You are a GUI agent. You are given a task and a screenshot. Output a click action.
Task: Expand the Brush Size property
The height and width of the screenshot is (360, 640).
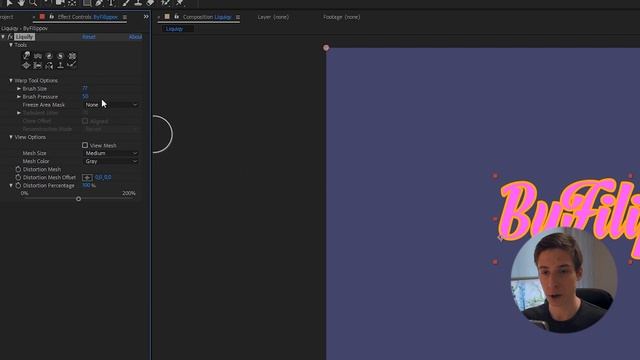point(19,89)
